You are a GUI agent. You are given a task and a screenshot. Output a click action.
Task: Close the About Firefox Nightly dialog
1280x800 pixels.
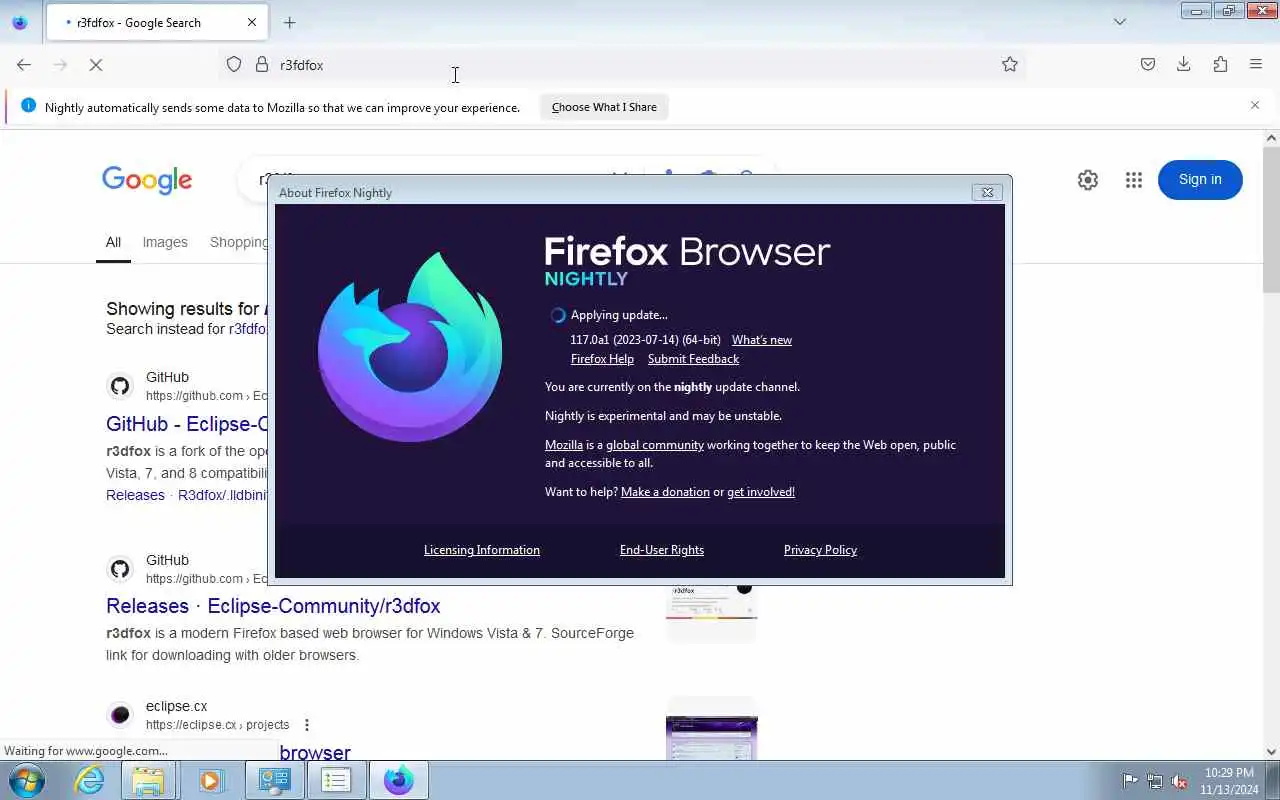click(987, 192)
